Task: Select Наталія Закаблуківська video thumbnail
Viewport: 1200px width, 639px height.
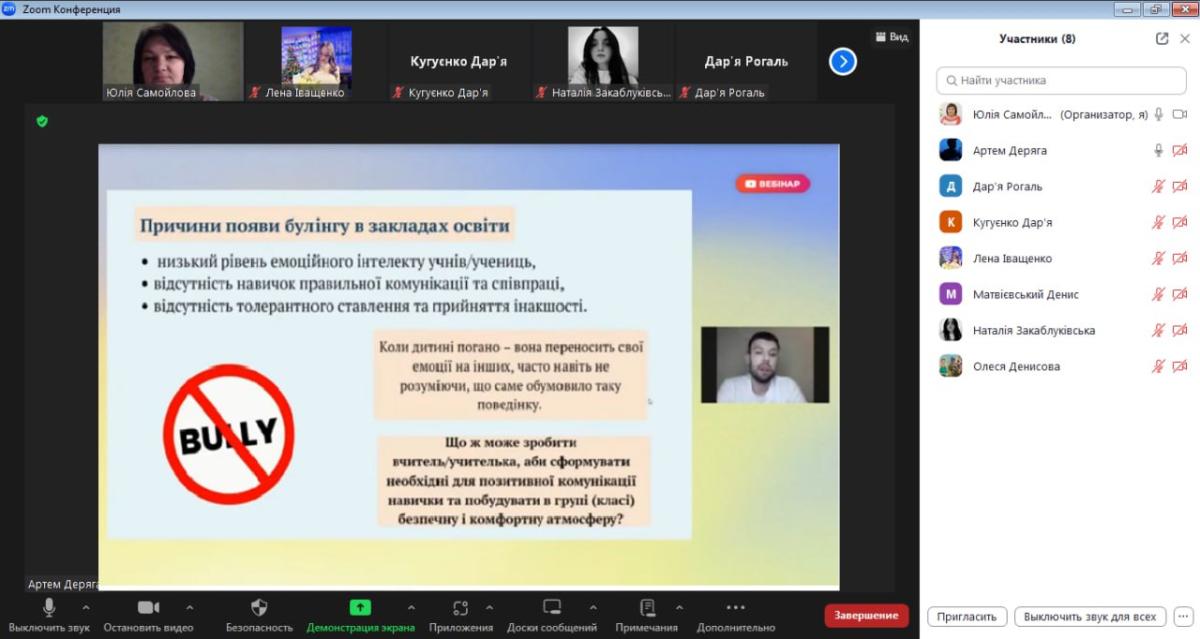Action: click(x=603, y=62)
